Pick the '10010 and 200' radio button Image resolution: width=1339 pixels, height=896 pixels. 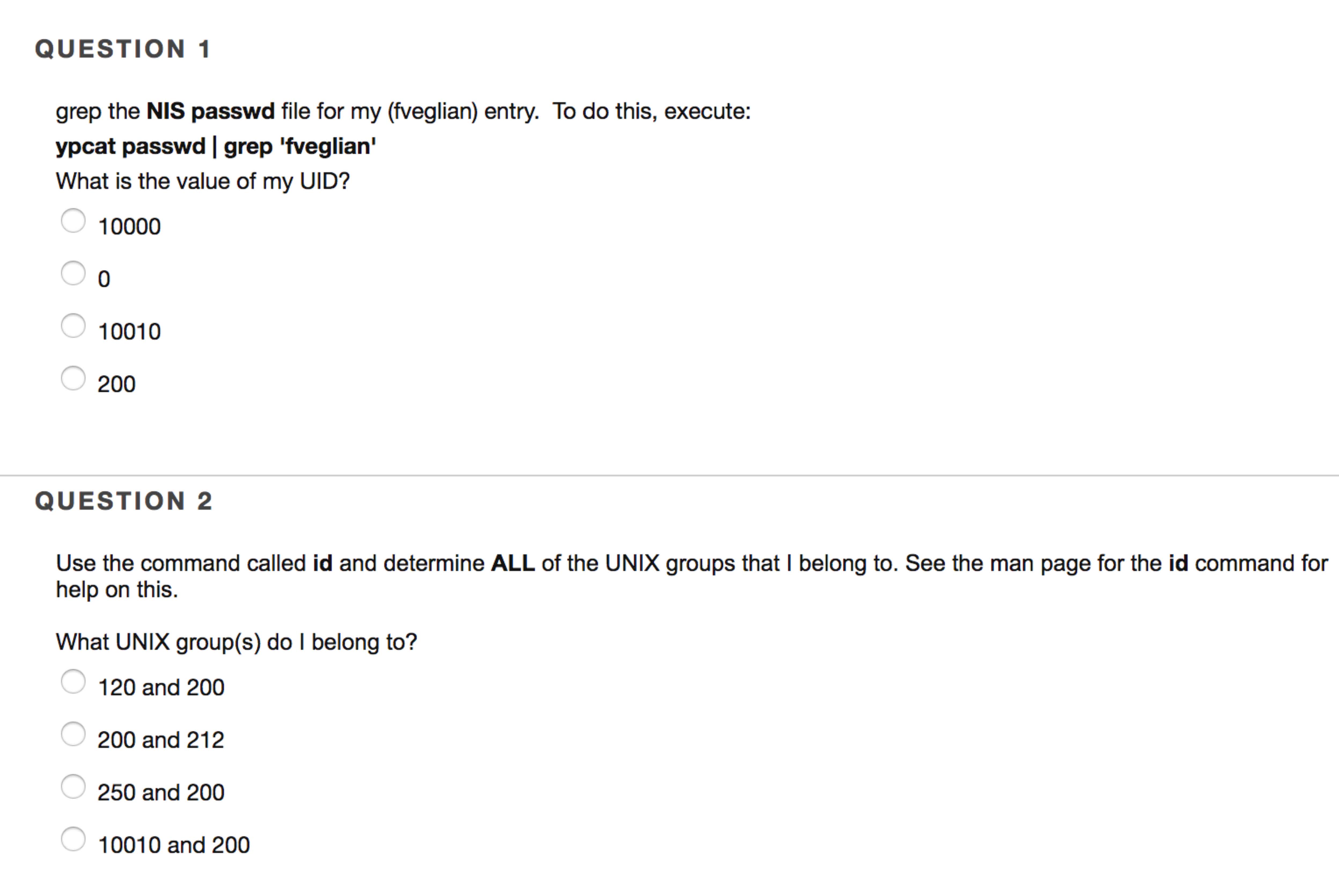pos(73,839)
